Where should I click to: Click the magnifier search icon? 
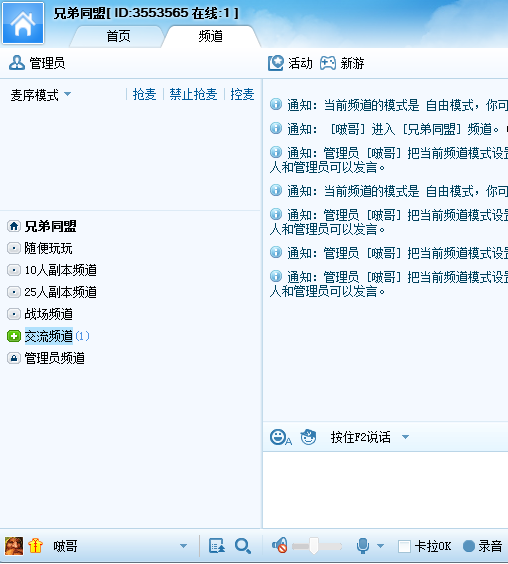(243, 546)
